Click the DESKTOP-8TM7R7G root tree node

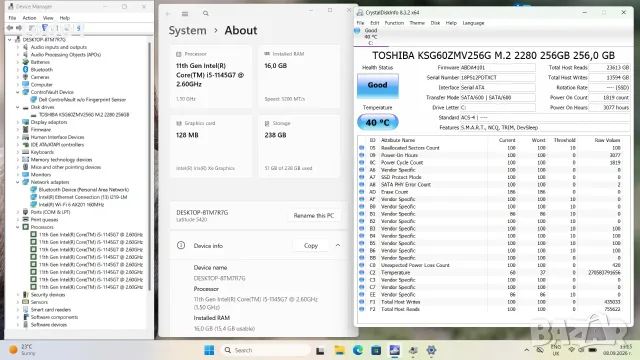[x=44, y=40]
